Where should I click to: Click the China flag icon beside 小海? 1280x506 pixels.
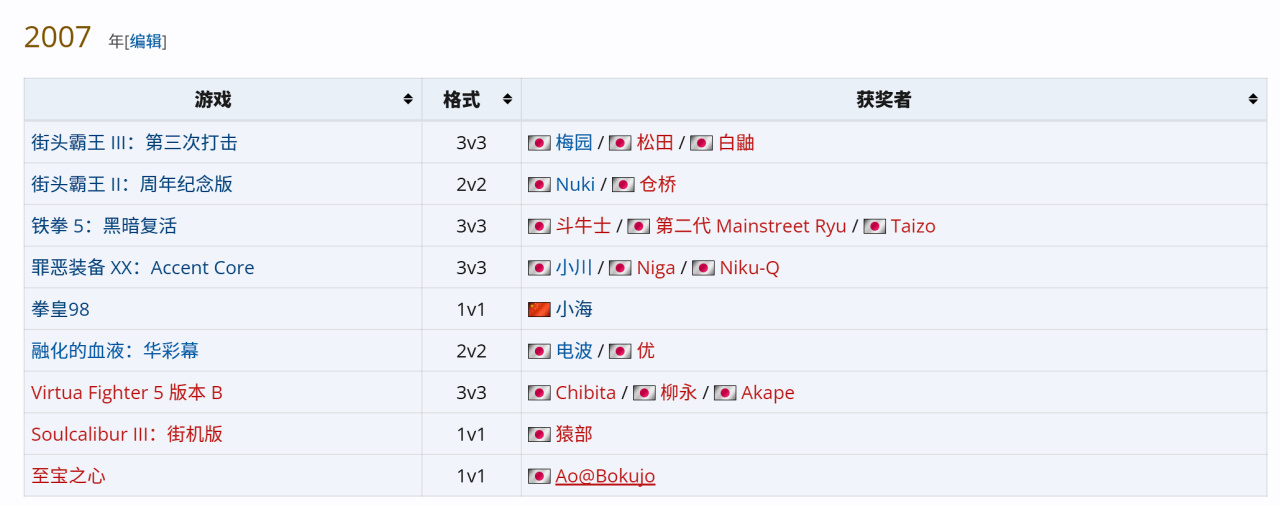539,309
